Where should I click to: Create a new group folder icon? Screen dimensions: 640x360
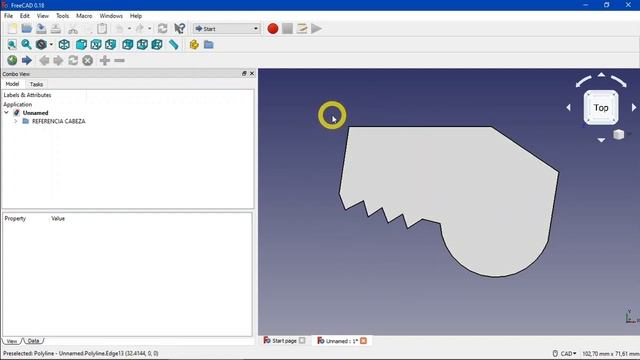pyautogui.click(x=209, y=44)
